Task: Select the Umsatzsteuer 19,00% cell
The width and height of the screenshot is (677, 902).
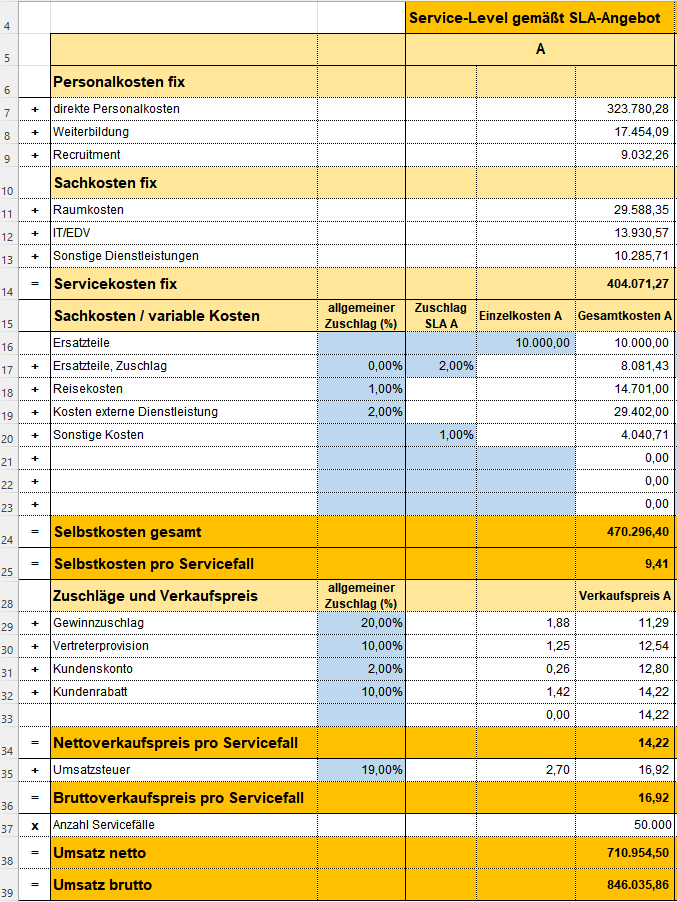Action: point(361,770)
